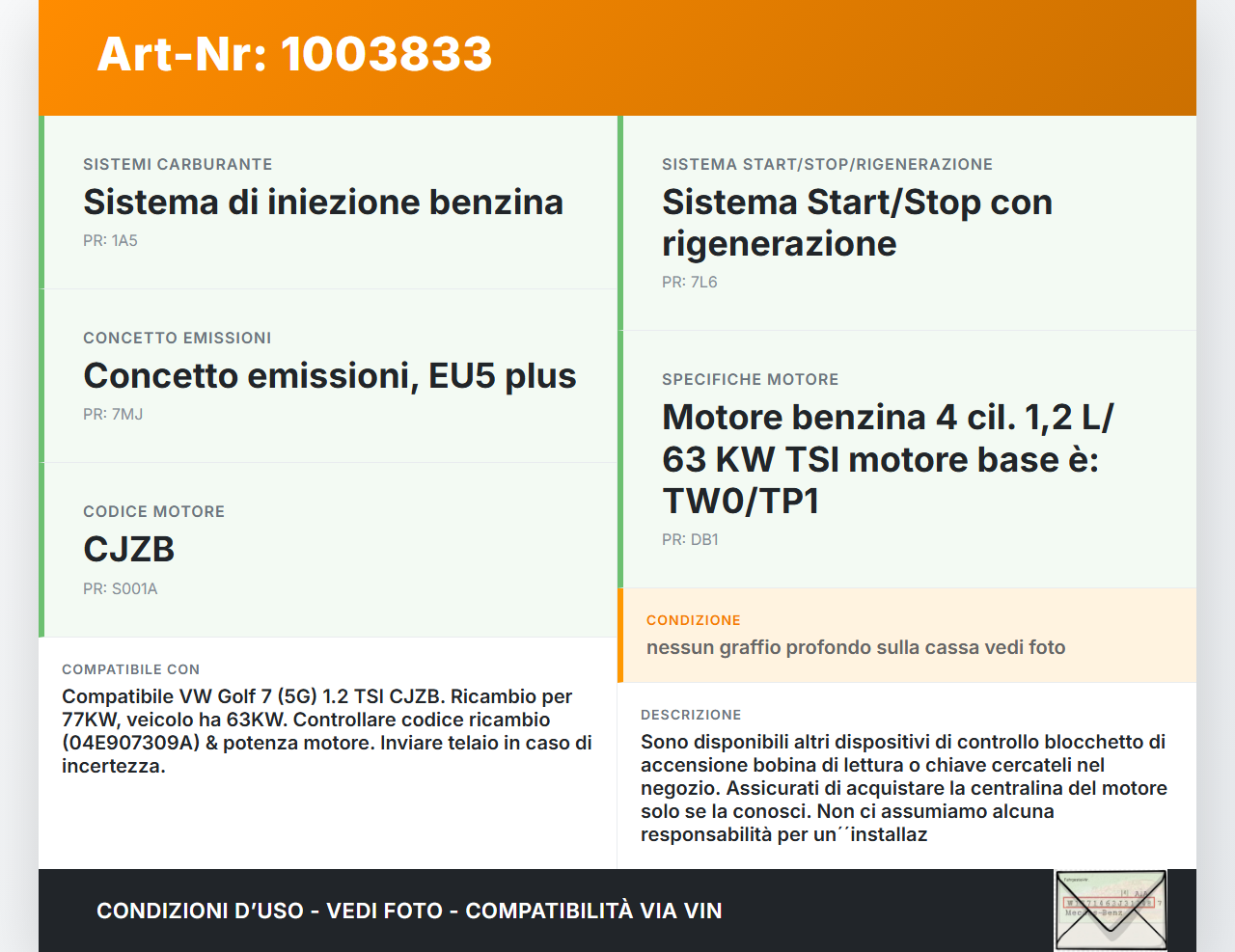Click the PR: 7MJ code
The width and height of the screenshot is (1235, 952).
113,415
